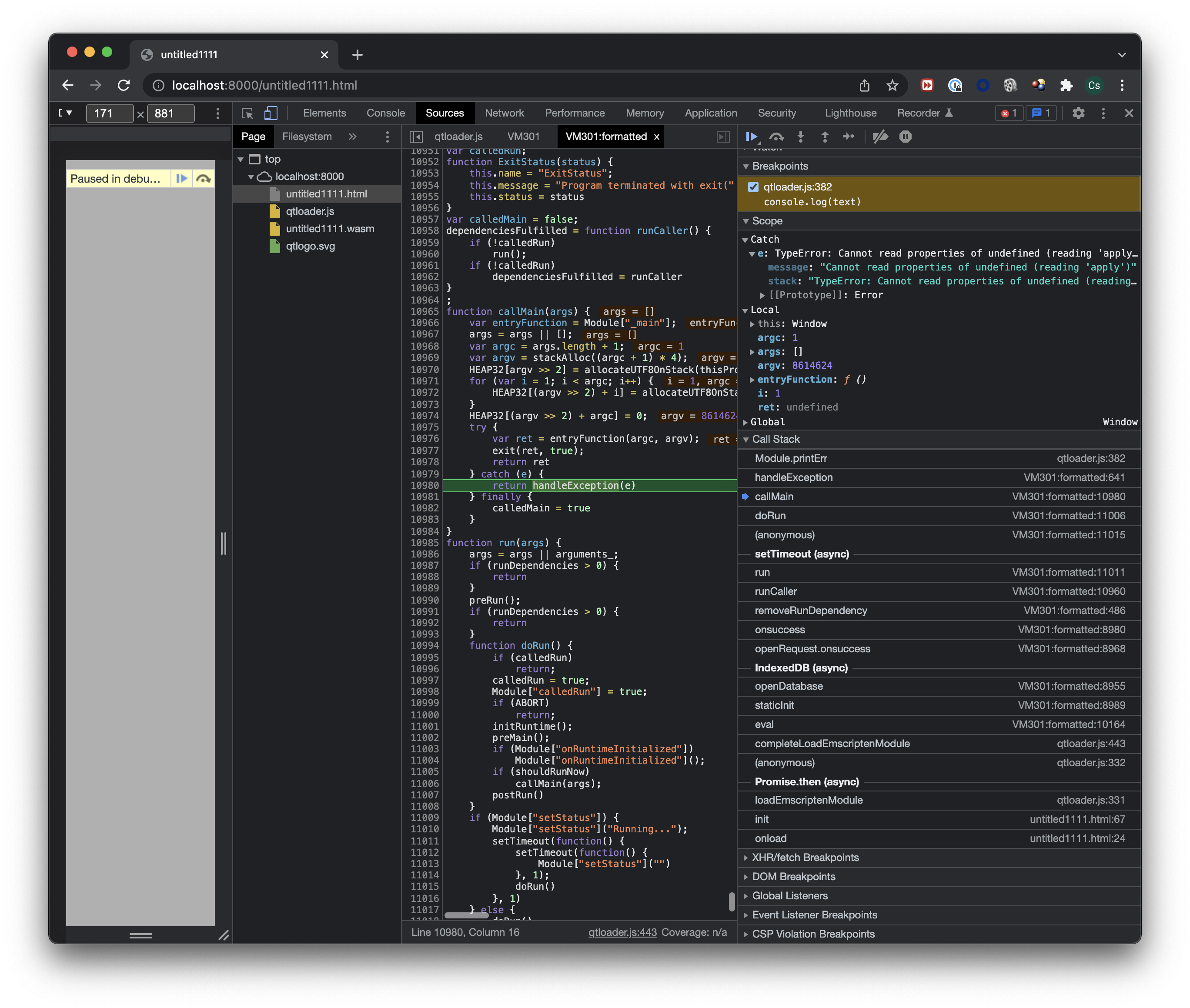Step into the next function call
The image size is (1190, 1008).
tap(801, 137)
